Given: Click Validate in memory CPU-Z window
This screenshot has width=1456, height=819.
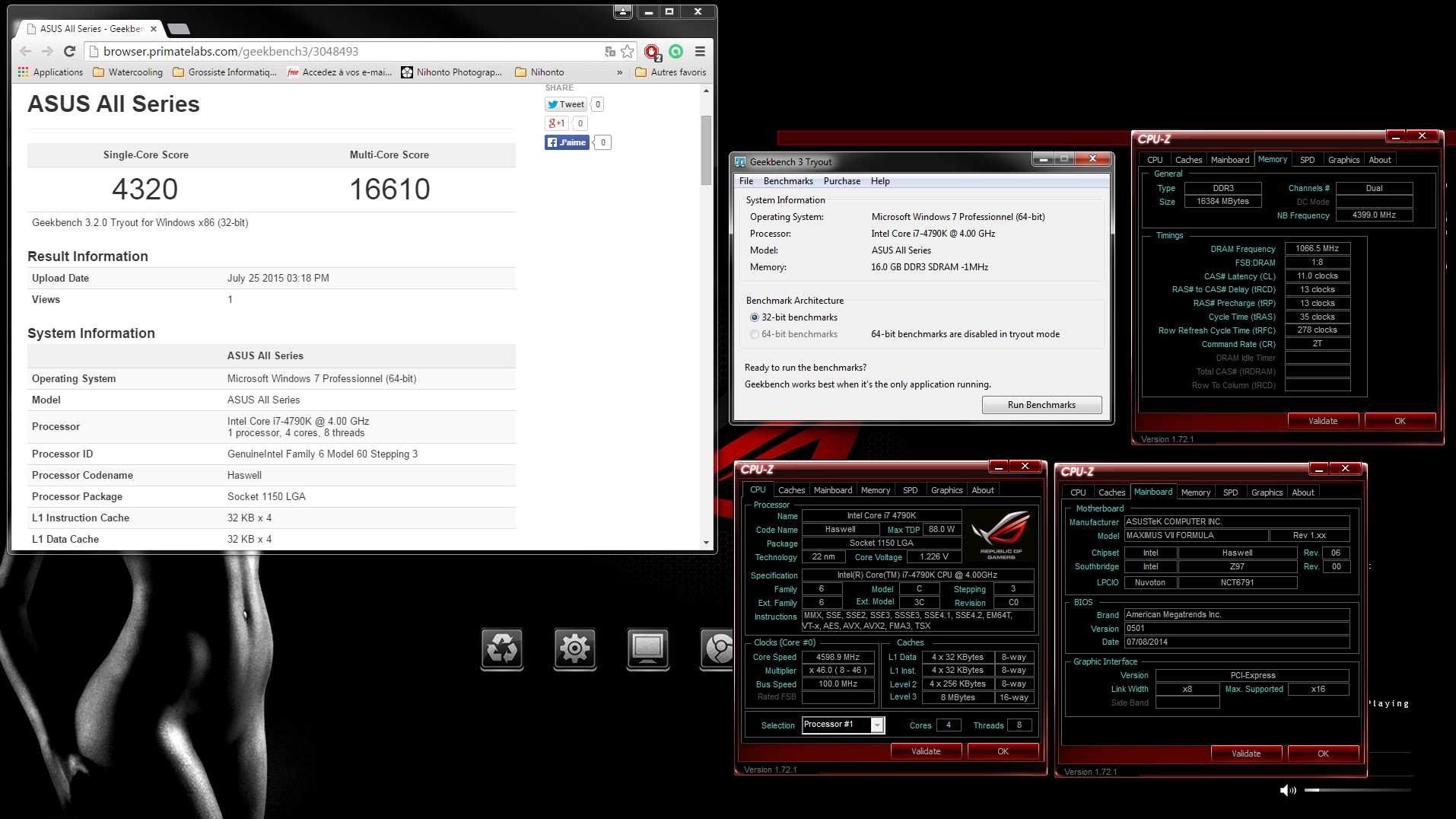Looking at the screenshot, I should 1323,421.
